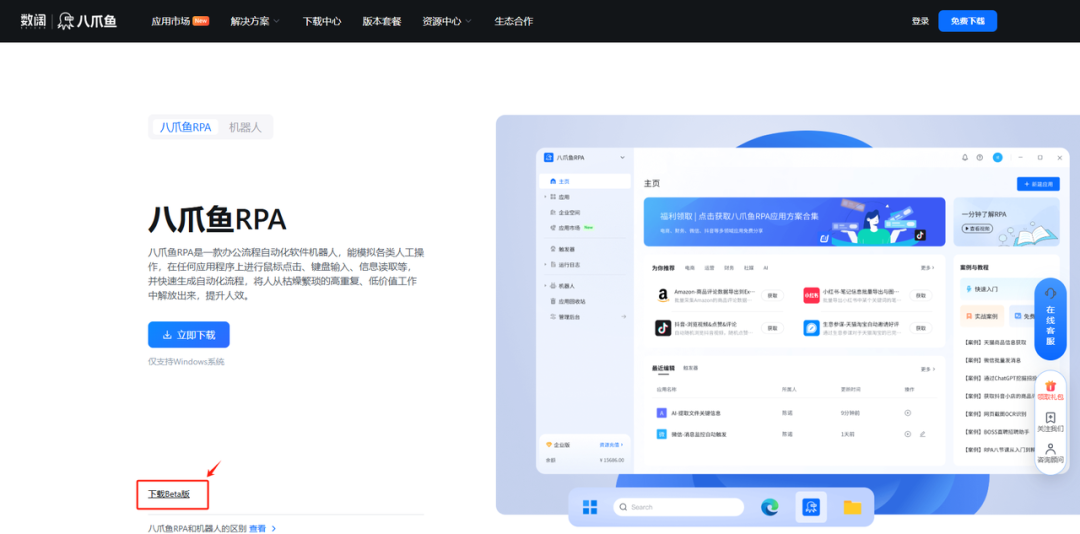Click the blue 生意参谋 app icon
This screenshot has height=534, width=1080.
tap(811, 328)
